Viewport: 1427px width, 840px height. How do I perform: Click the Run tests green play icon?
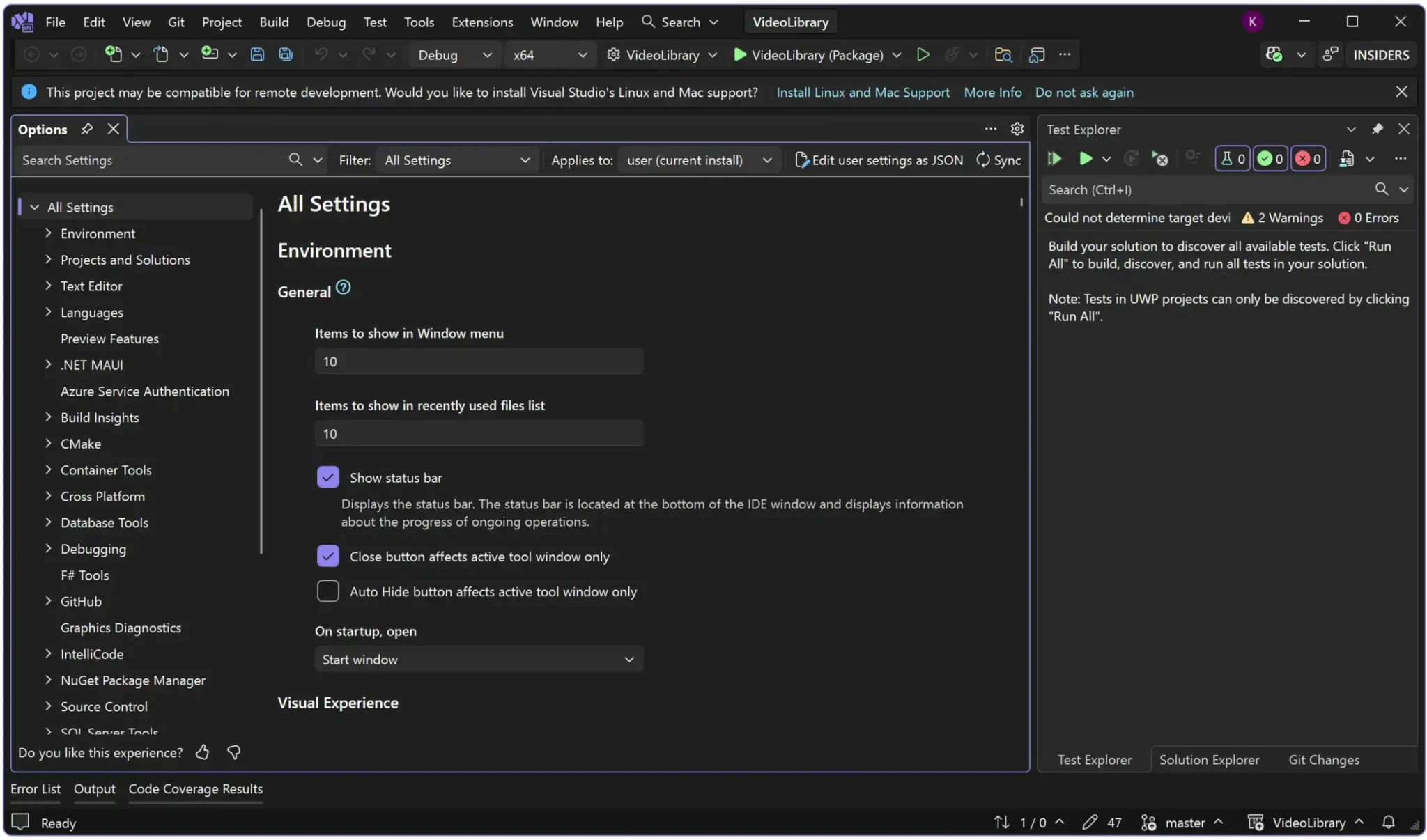[x=1085, y=159]
